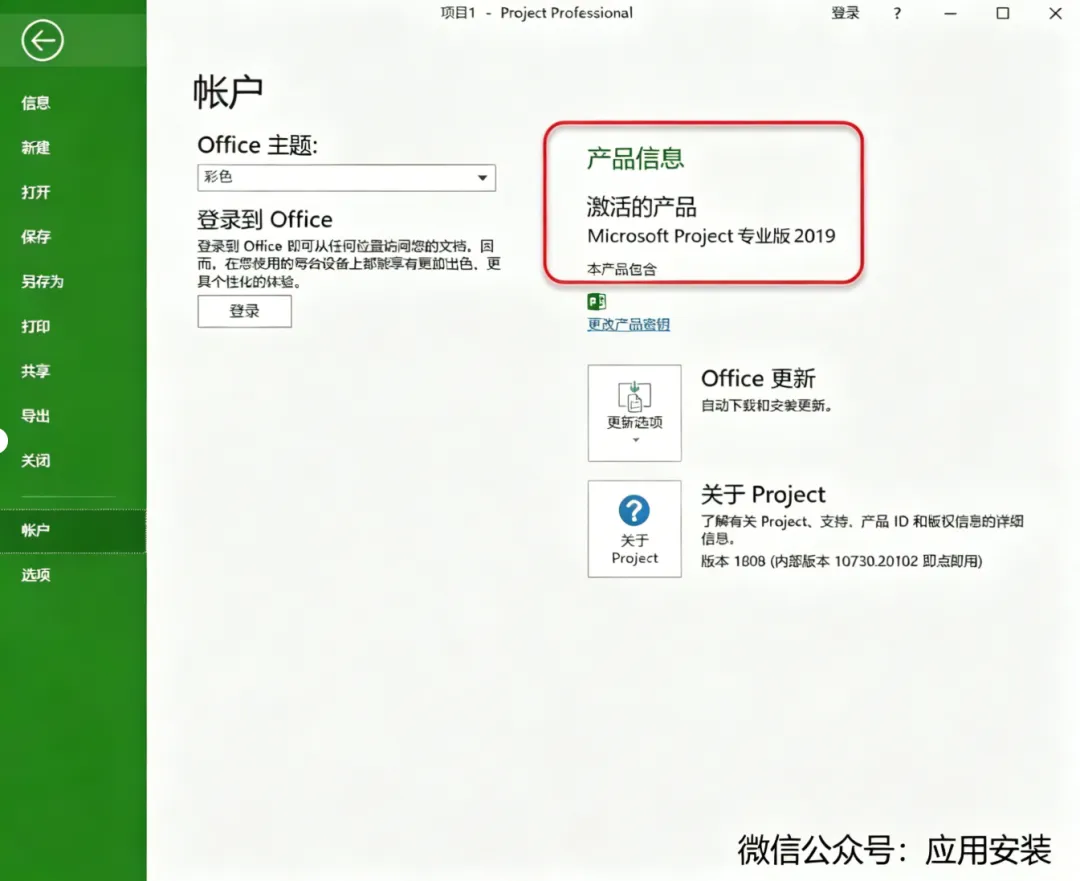
Task: Maximize the Project window
Action: pyautogui.click(x=1003, y=13)
